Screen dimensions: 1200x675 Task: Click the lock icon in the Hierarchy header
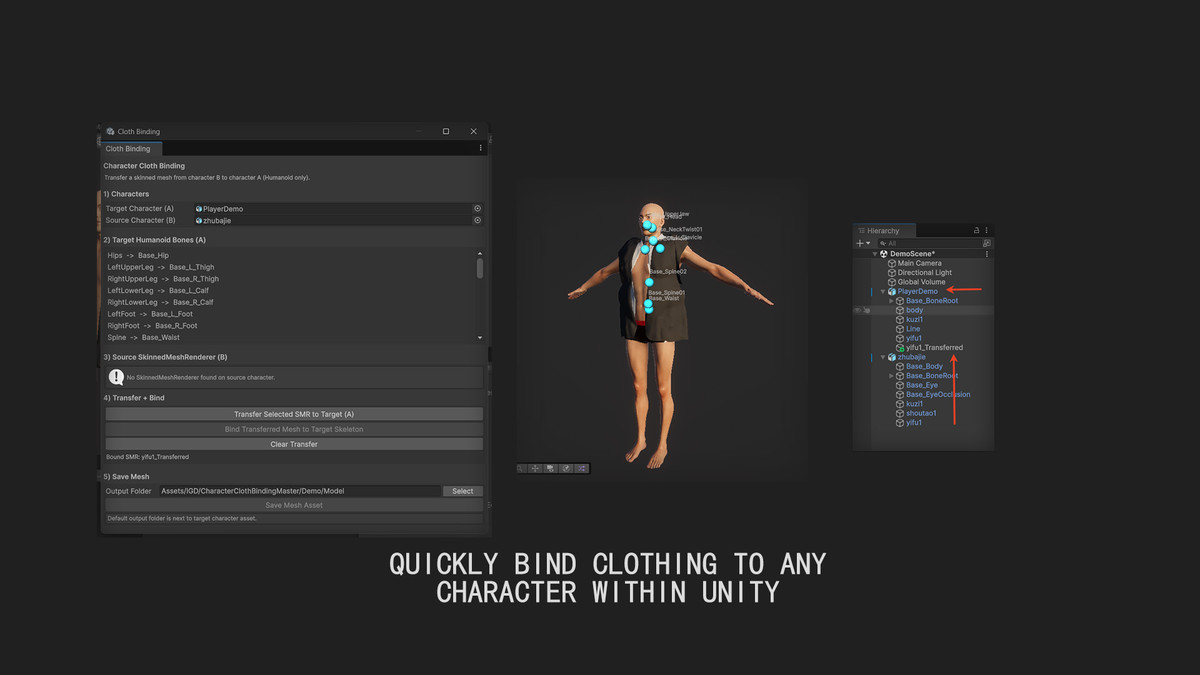pos(976,230)
